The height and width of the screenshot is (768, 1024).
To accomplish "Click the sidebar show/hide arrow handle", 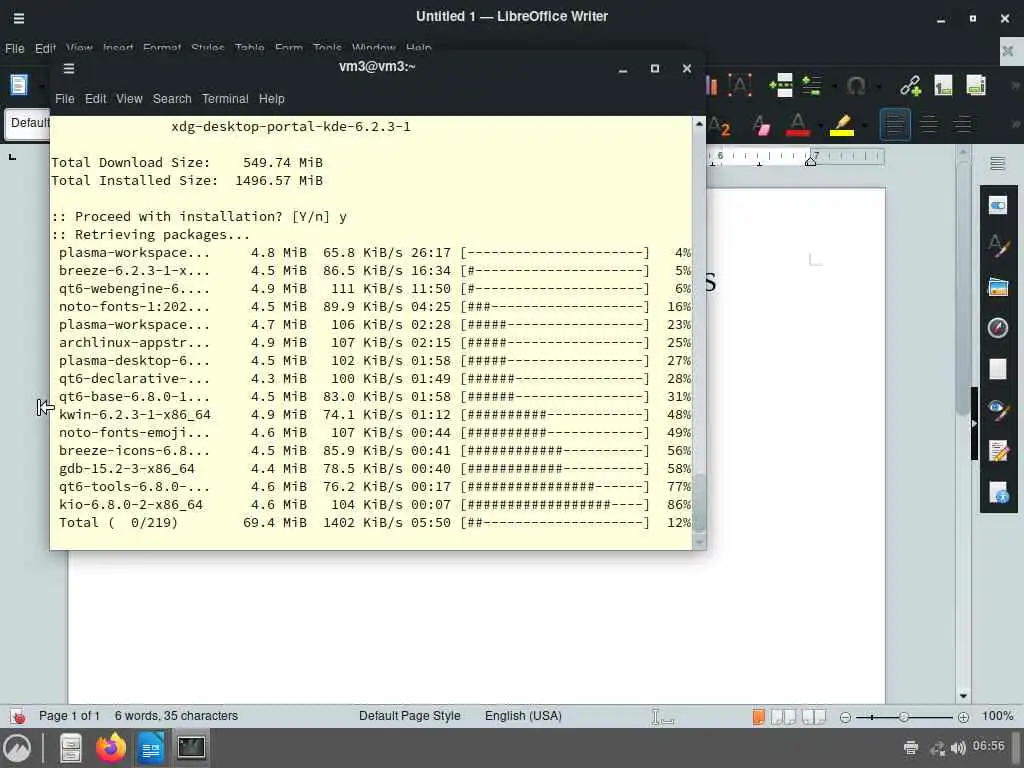I will click(974, 424).
